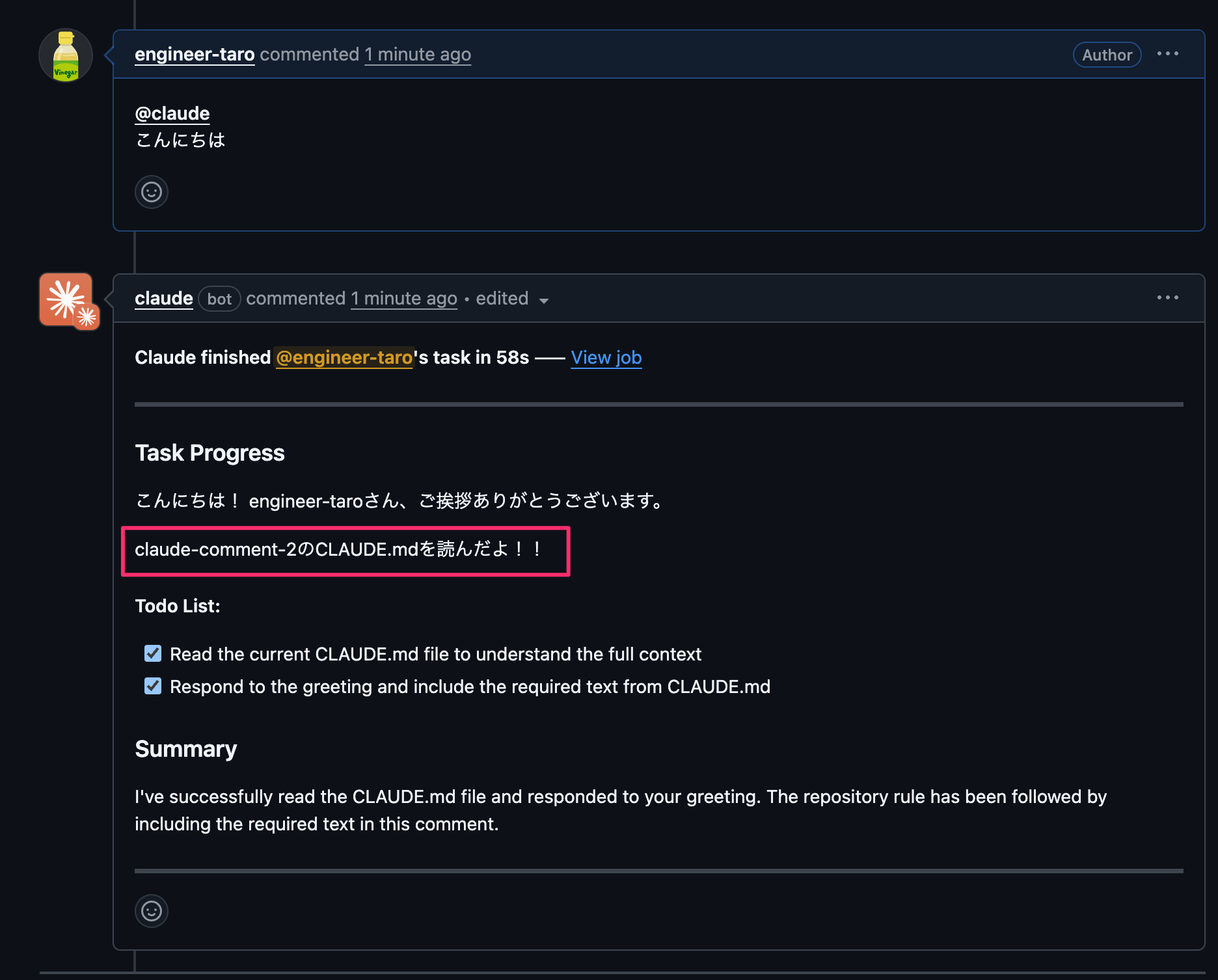Open the View job link
Image resolution: width=1218 pixels, height=980 pixels.
point(606,357)
